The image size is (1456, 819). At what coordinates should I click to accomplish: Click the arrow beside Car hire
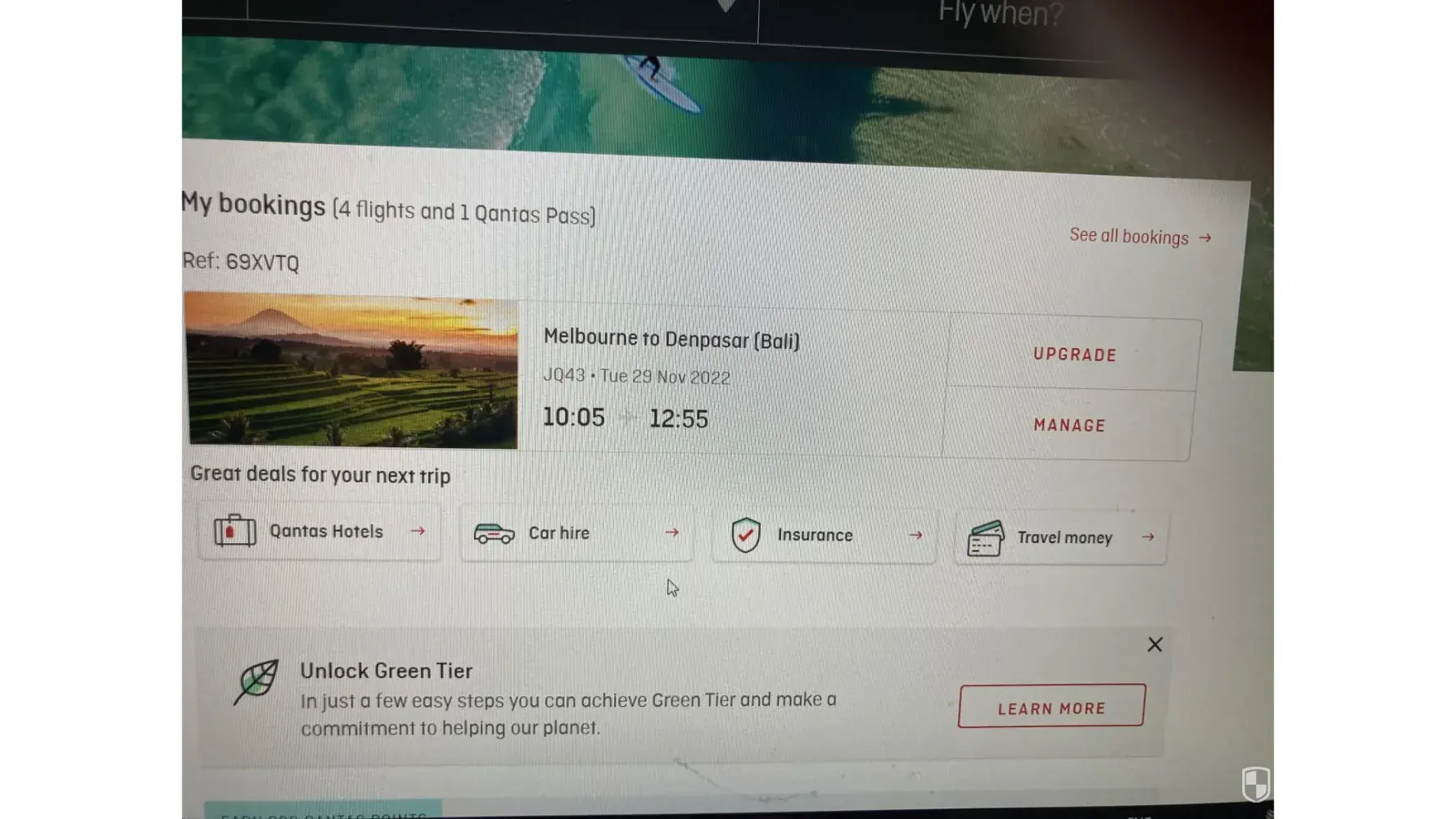tap(672, 532)
